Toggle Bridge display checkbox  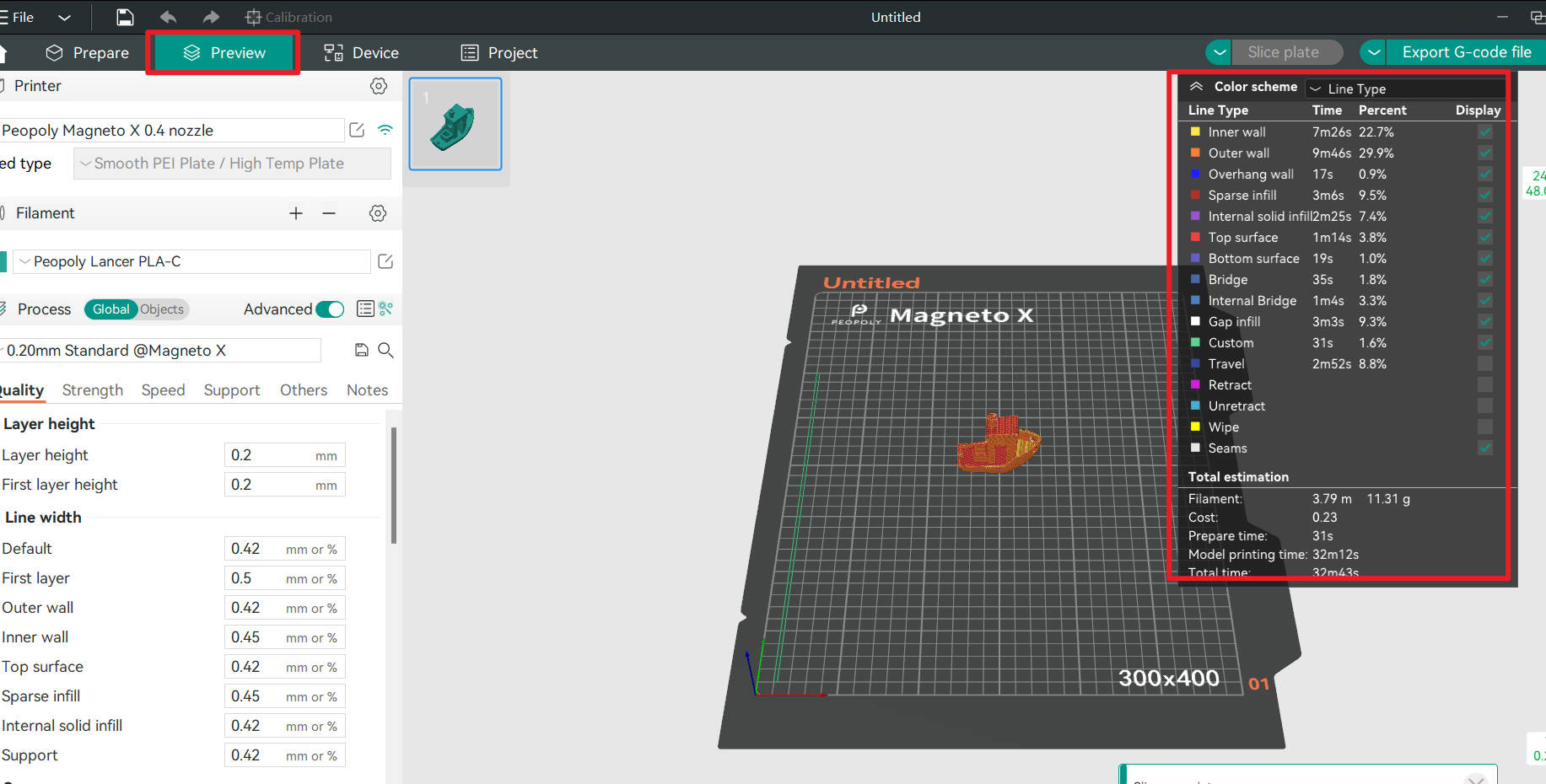[x=1485, y=279]
